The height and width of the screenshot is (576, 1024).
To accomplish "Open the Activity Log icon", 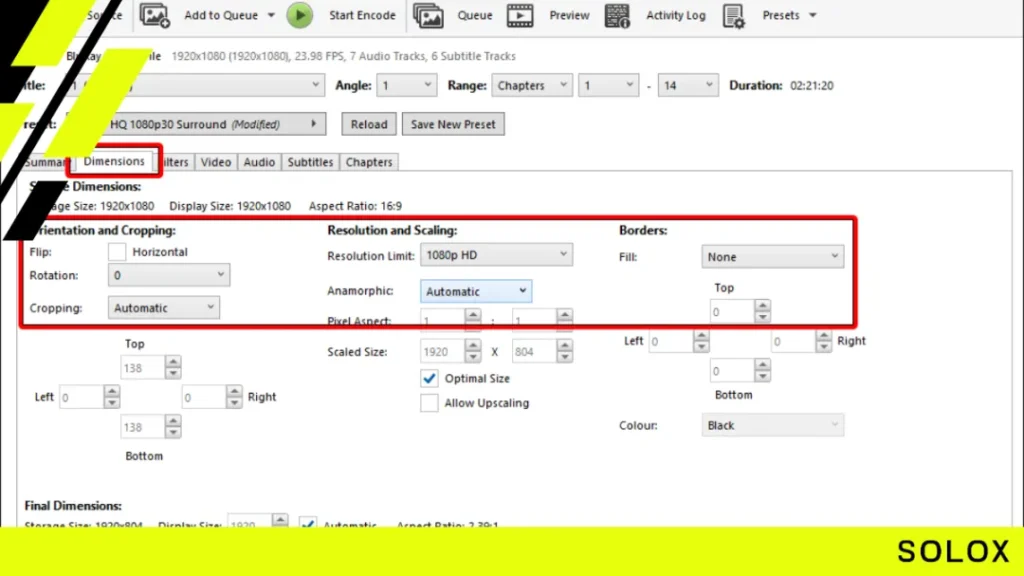I will click(617, 15).
